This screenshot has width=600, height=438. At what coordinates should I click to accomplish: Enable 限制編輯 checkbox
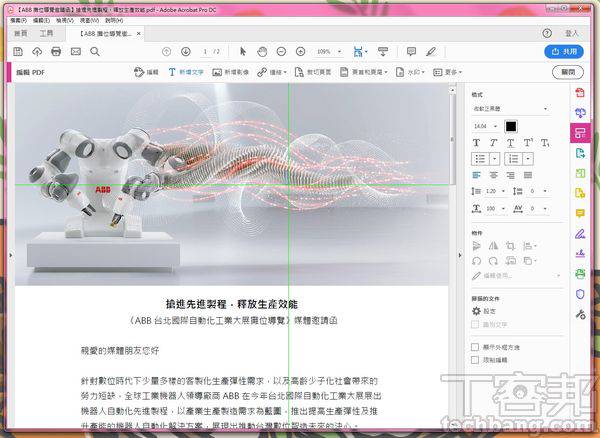pos(475,360)
